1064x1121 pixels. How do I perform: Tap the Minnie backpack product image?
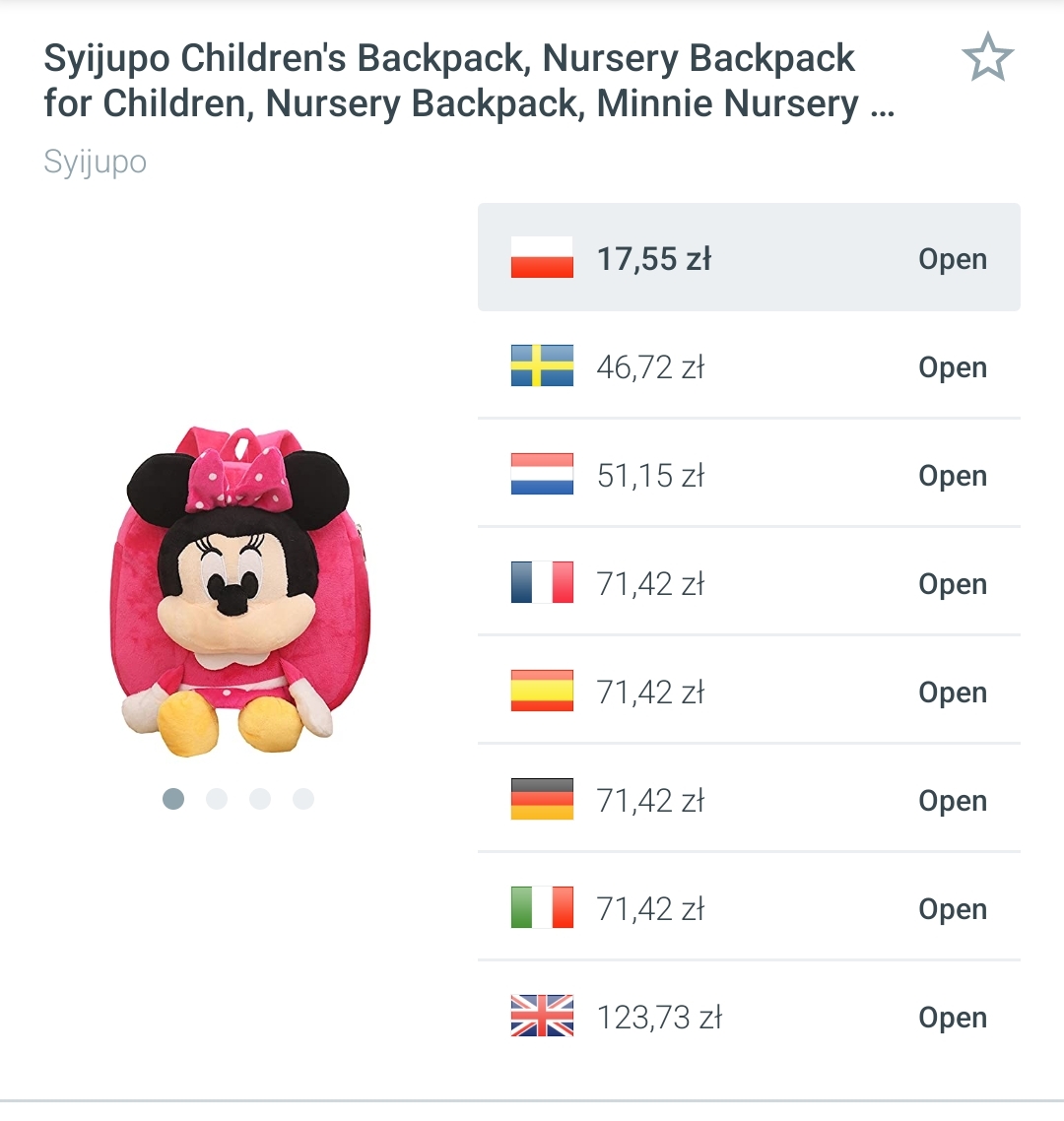click(x=239, y=591)
